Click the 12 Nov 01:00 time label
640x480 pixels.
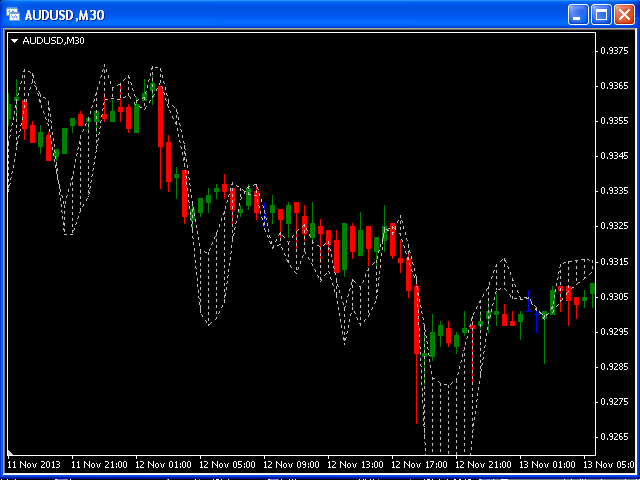[163, 464]
